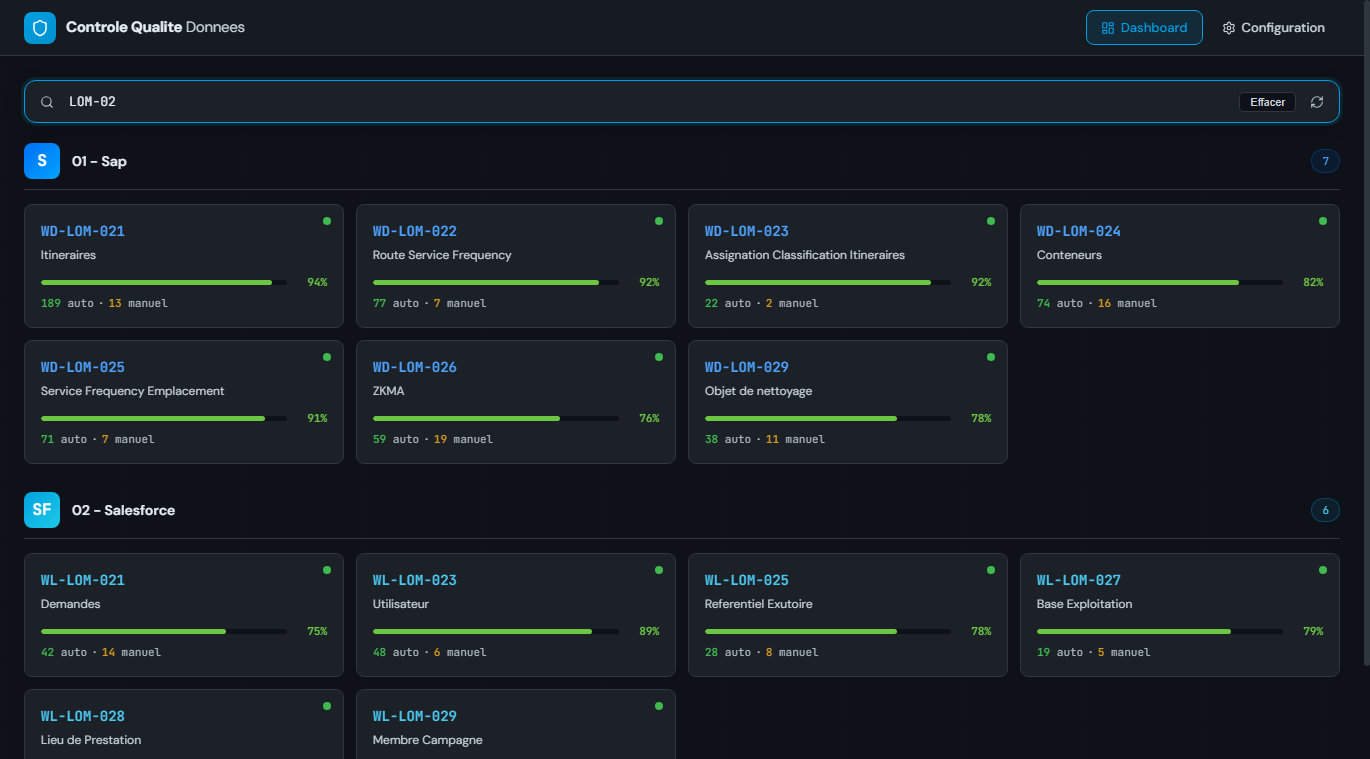Screen dimensions: 1370x759
Task: Click the Sap section count badge 7
Action: (x=1325, y=161)
